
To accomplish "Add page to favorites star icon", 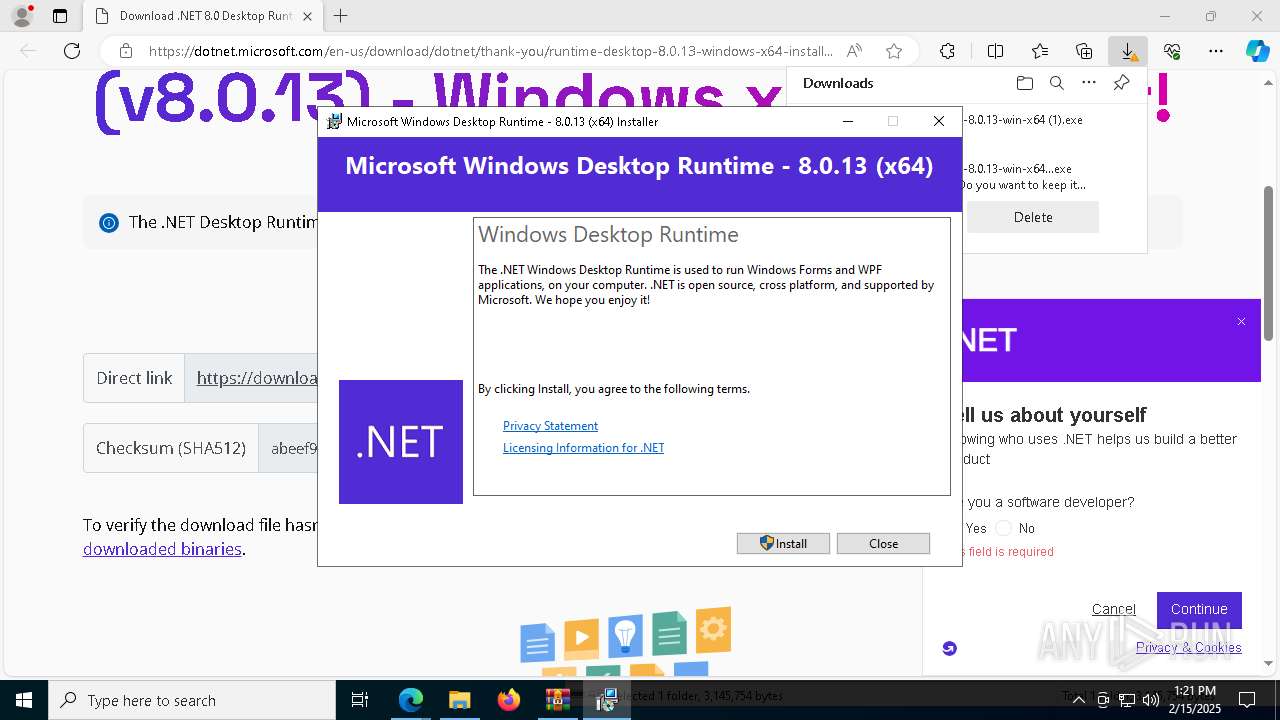I will click(894, 51).
